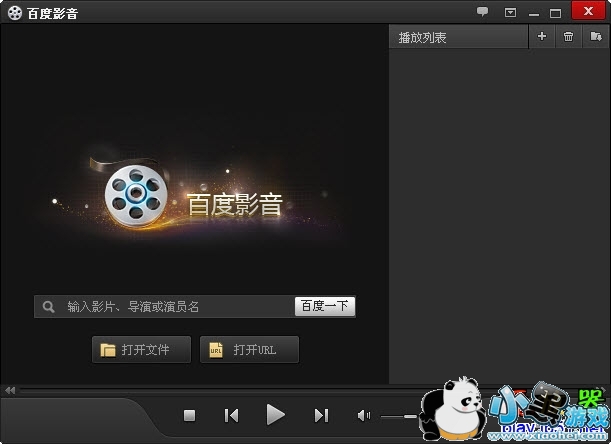611x444 pixels.
Task: Delete playlist items with trash icon
Action: click(x=568, y=37)
